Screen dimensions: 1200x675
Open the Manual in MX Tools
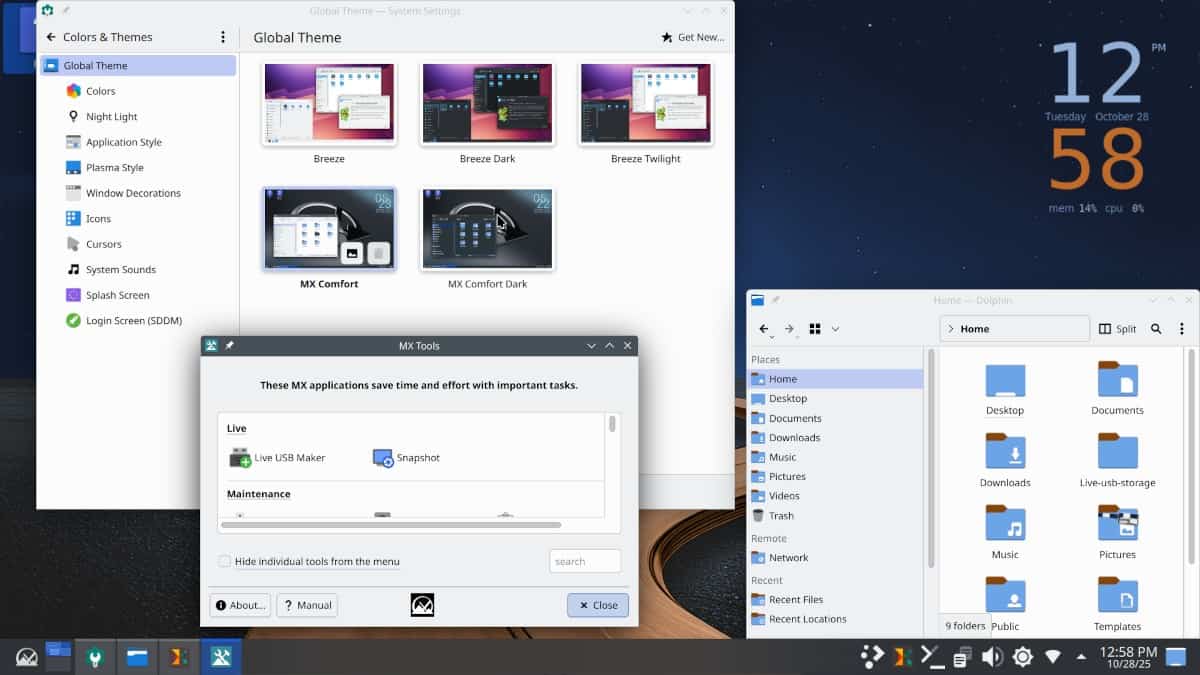pos(307,605)
